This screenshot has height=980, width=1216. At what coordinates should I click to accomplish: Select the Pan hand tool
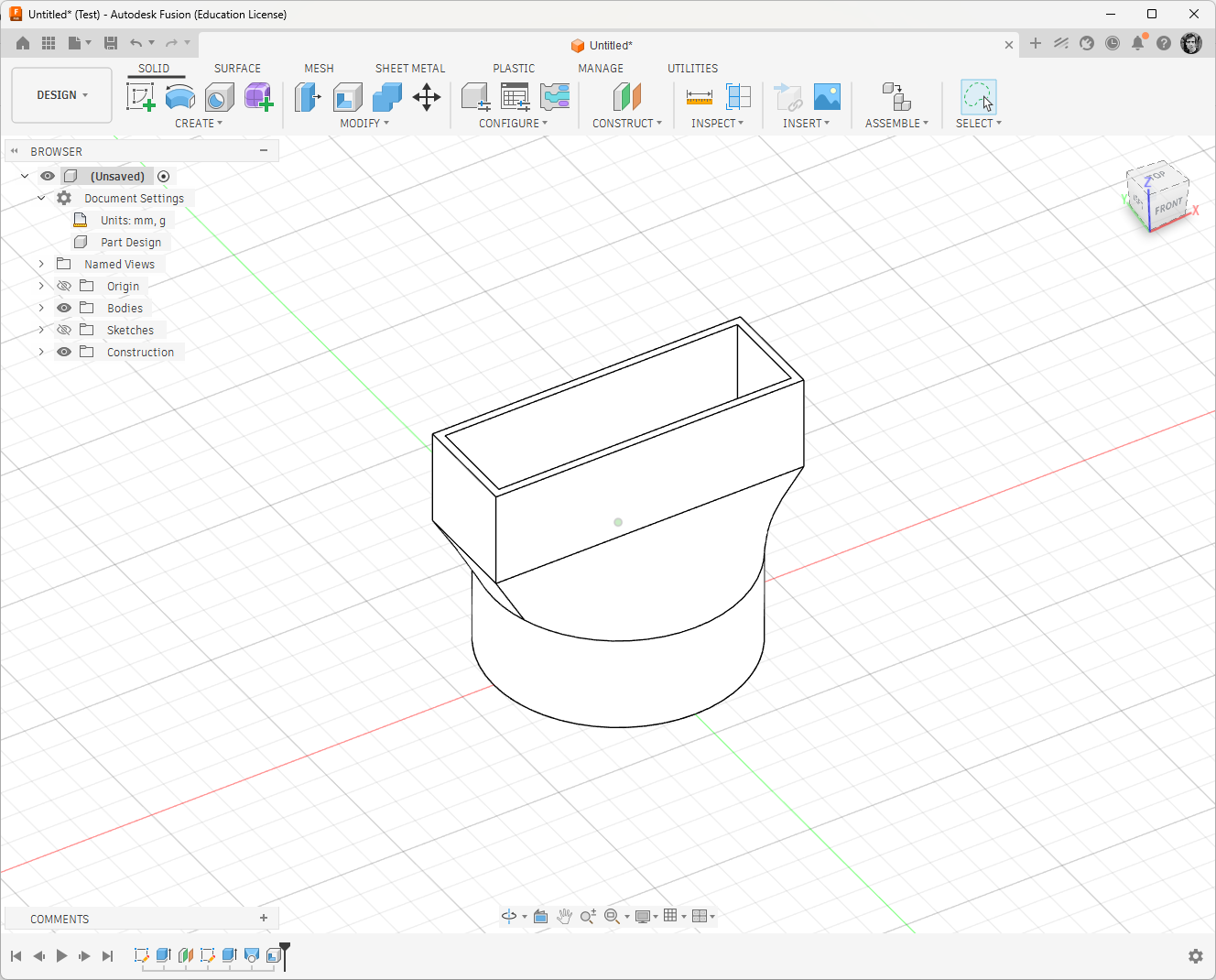click(x=565, y=916)
